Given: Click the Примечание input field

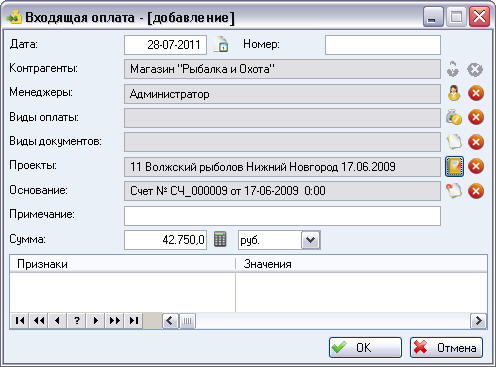Looking at the screenshot, I should click(282, 216).
